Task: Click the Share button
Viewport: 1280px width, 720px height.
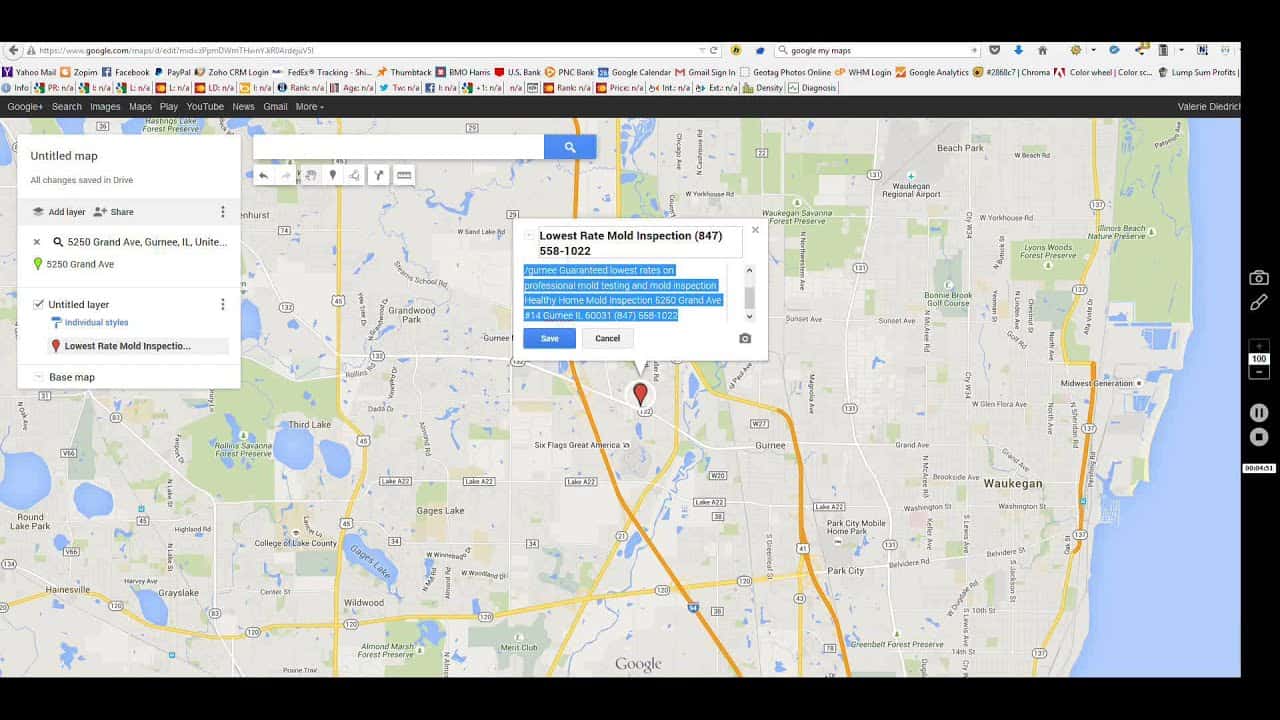Action: pos(113,212)
